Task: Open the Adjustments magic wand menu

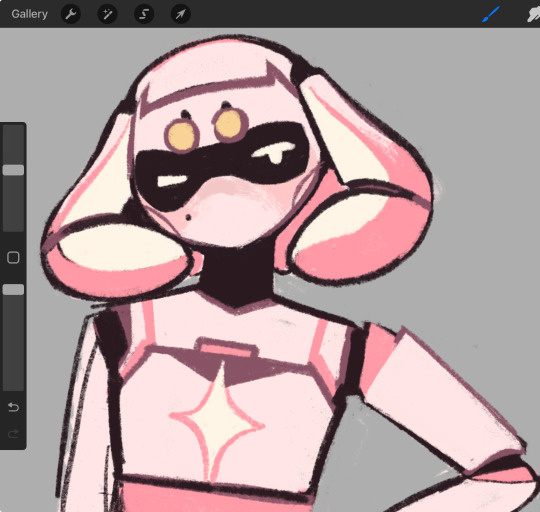Action: tap(107, 14)
